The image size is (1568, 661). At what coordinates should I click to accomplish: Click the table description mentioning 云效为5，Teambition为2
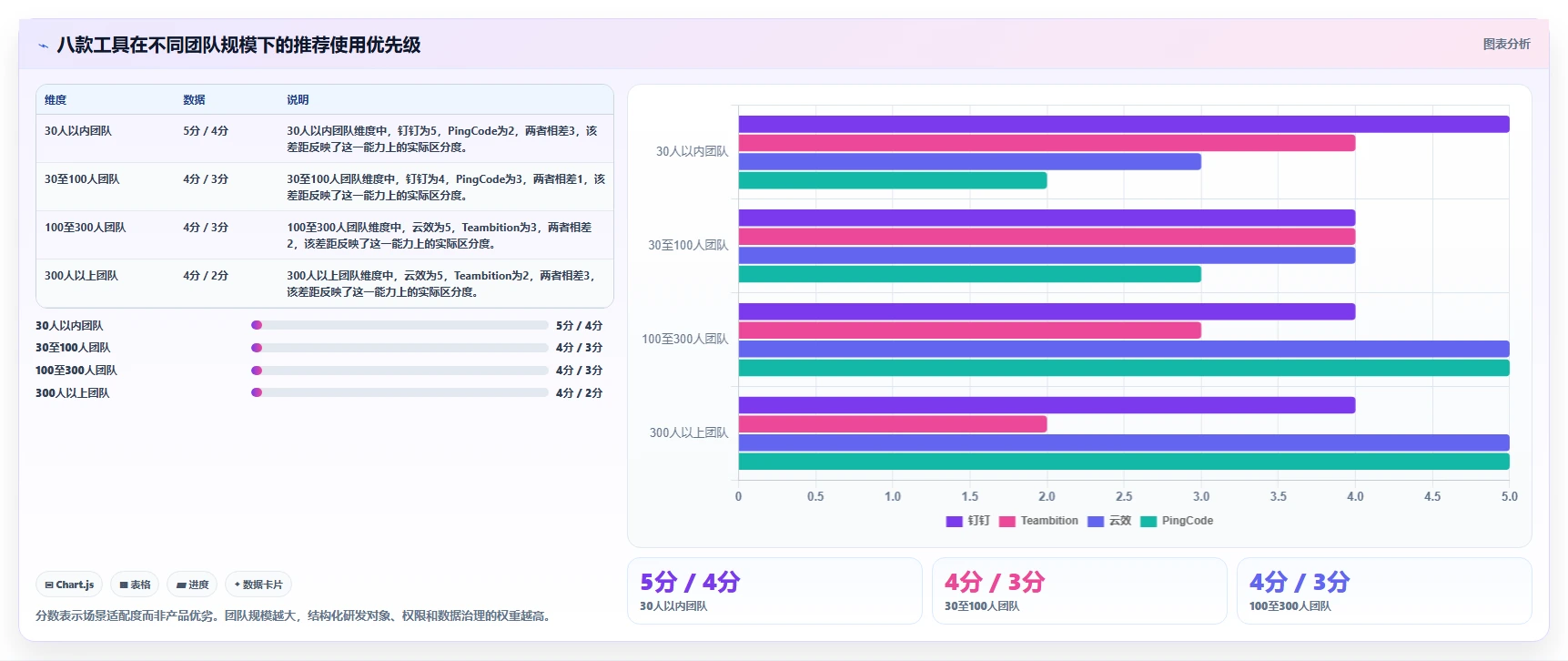(x=441, y=284)
